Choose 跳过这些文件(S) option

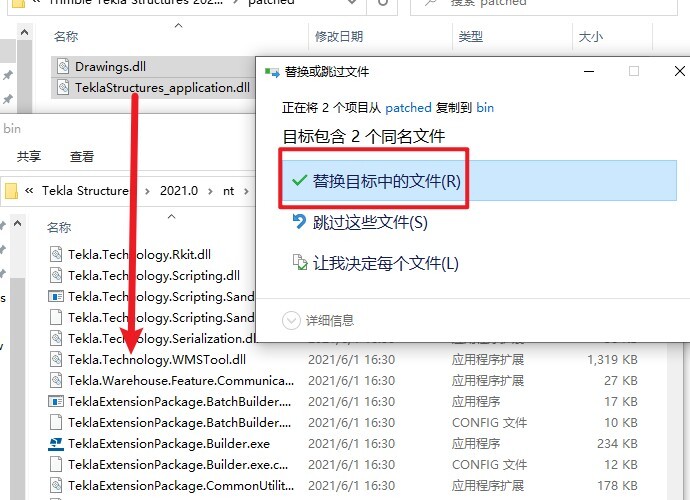coord(370,222)
